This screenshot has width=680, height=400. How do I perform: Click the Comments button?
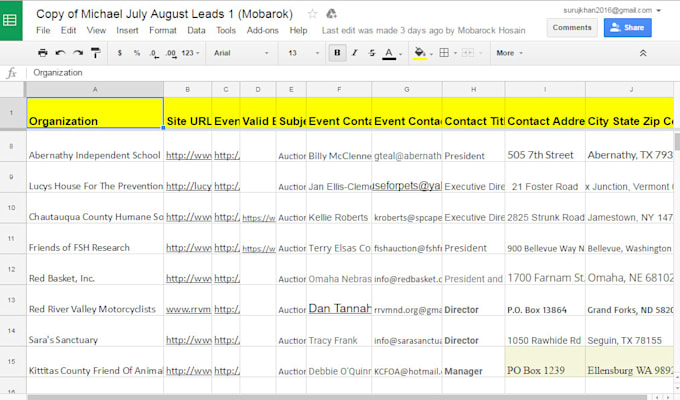tap(572, 27)
